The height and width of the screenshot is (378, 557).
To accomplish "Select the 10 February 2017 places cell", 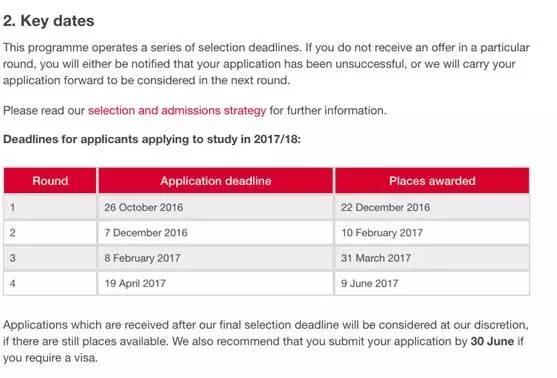I will coord(432,233).
